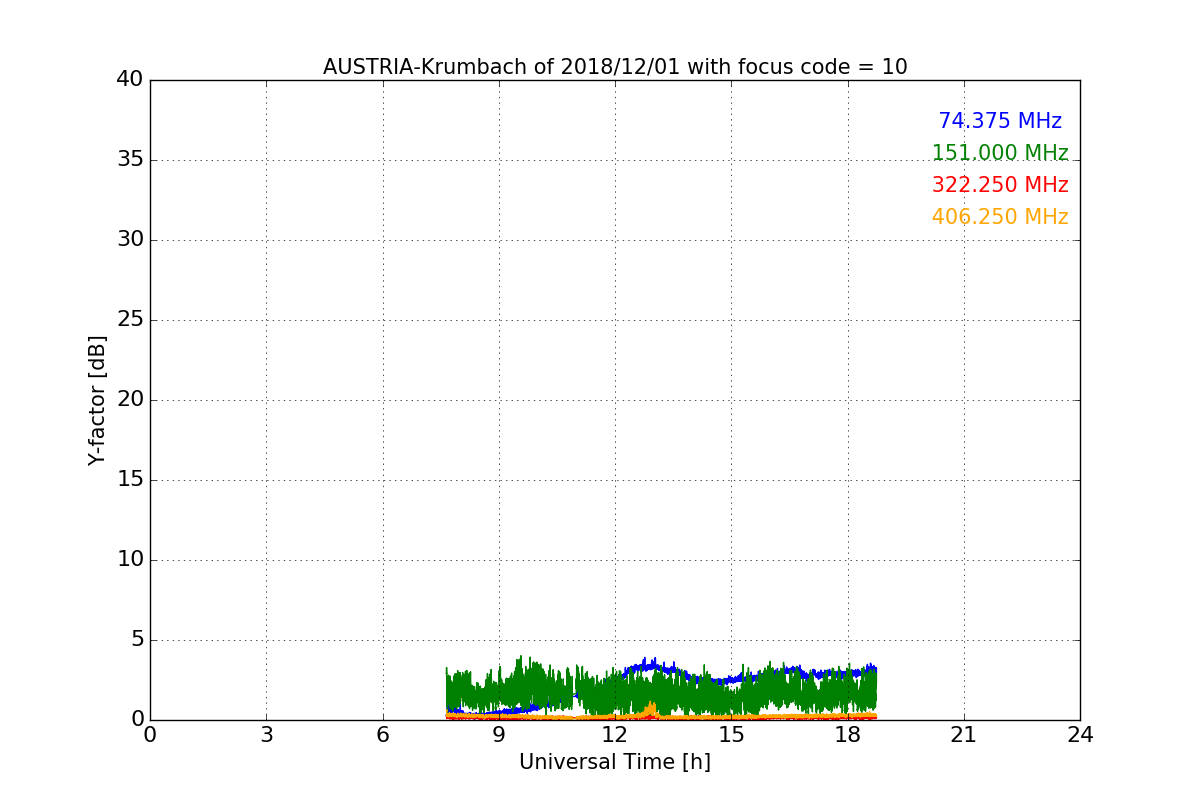Click the orange 406.250 MHz peak near 13h
Screen dimensions: 1200x800
[652, 709]
